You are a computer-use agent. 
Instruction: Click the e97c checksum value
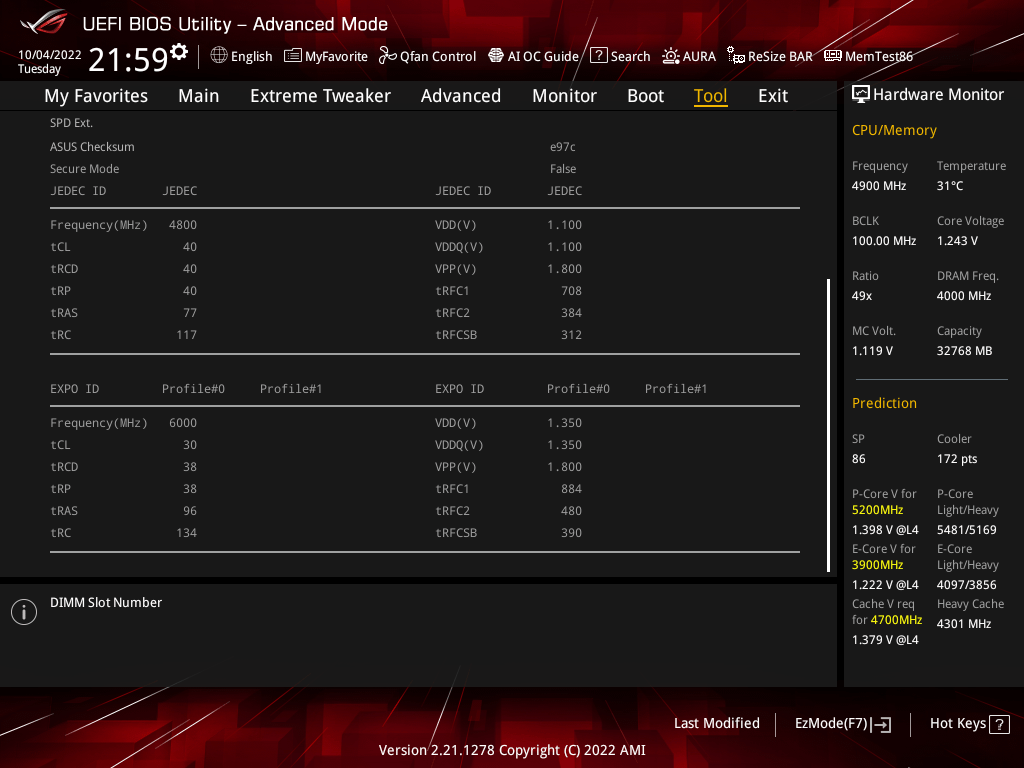pyautogui.click(x=562, y=147)
